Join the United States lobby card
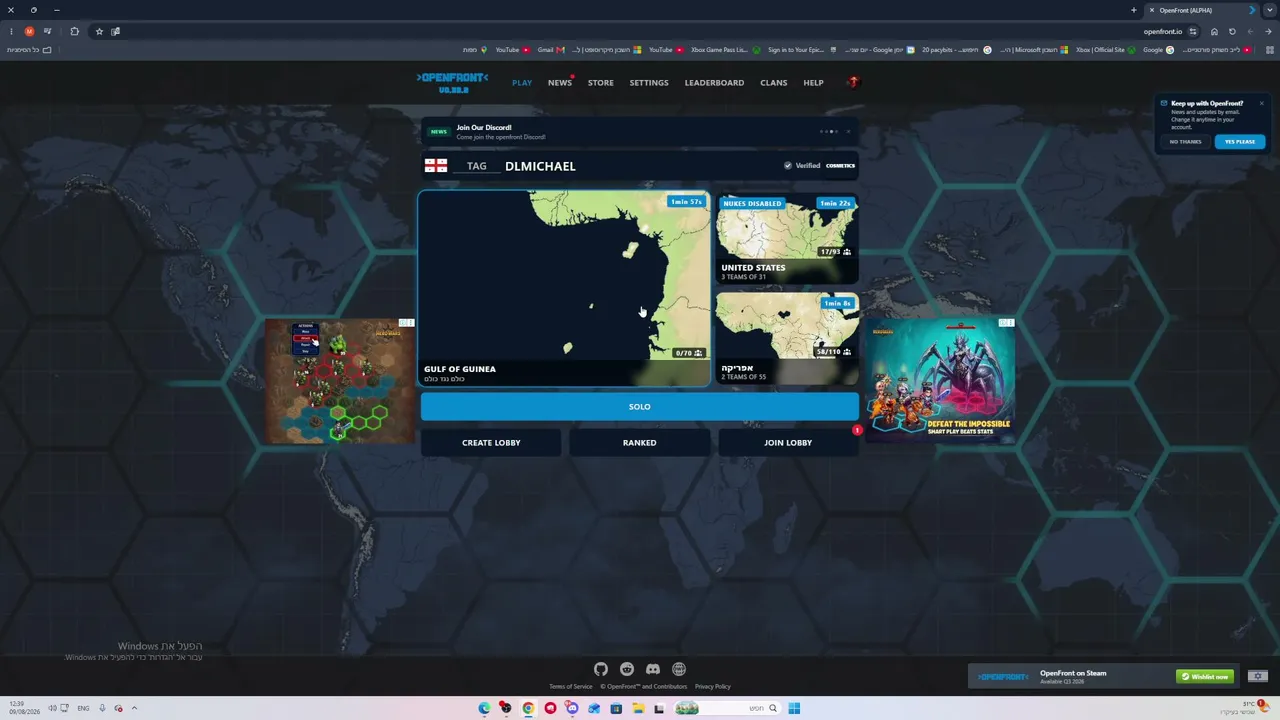Viewport: 1280px width, 720px height. point(787,240)
